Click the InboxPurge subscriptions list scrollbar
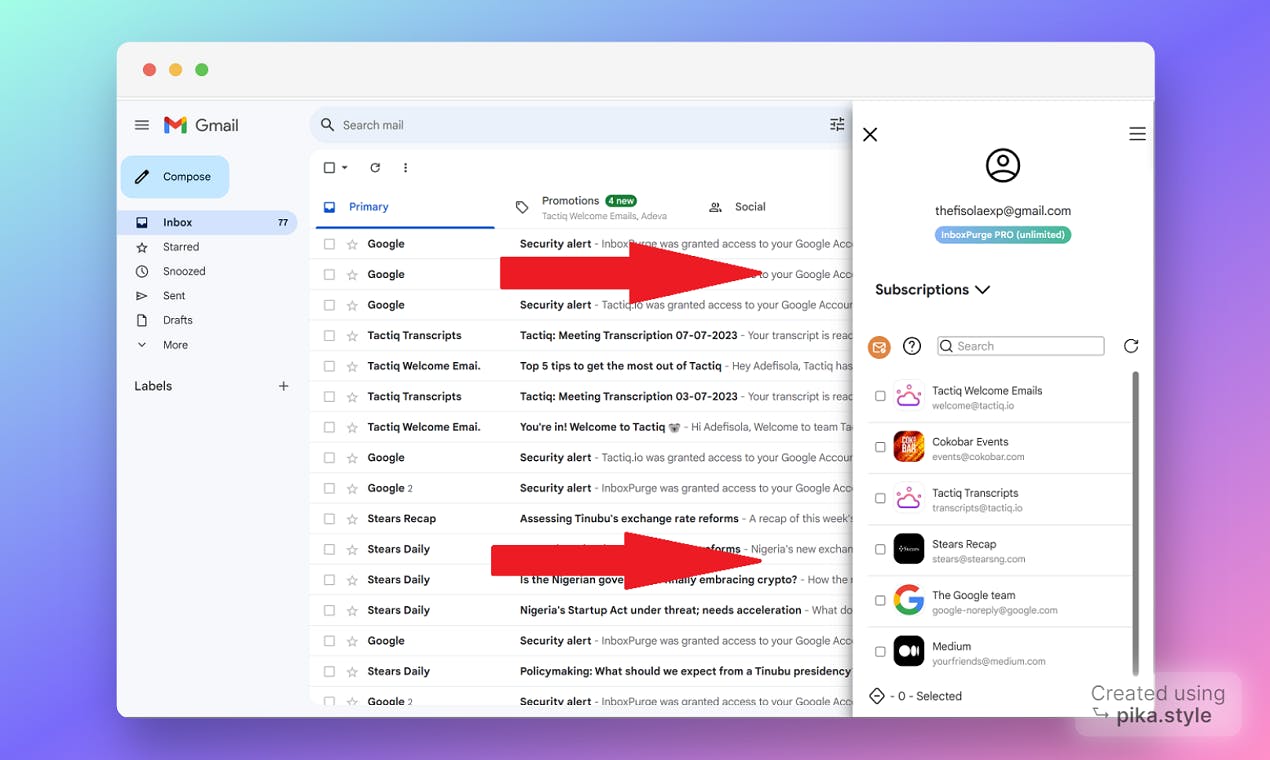 [x=1135, y=523]
